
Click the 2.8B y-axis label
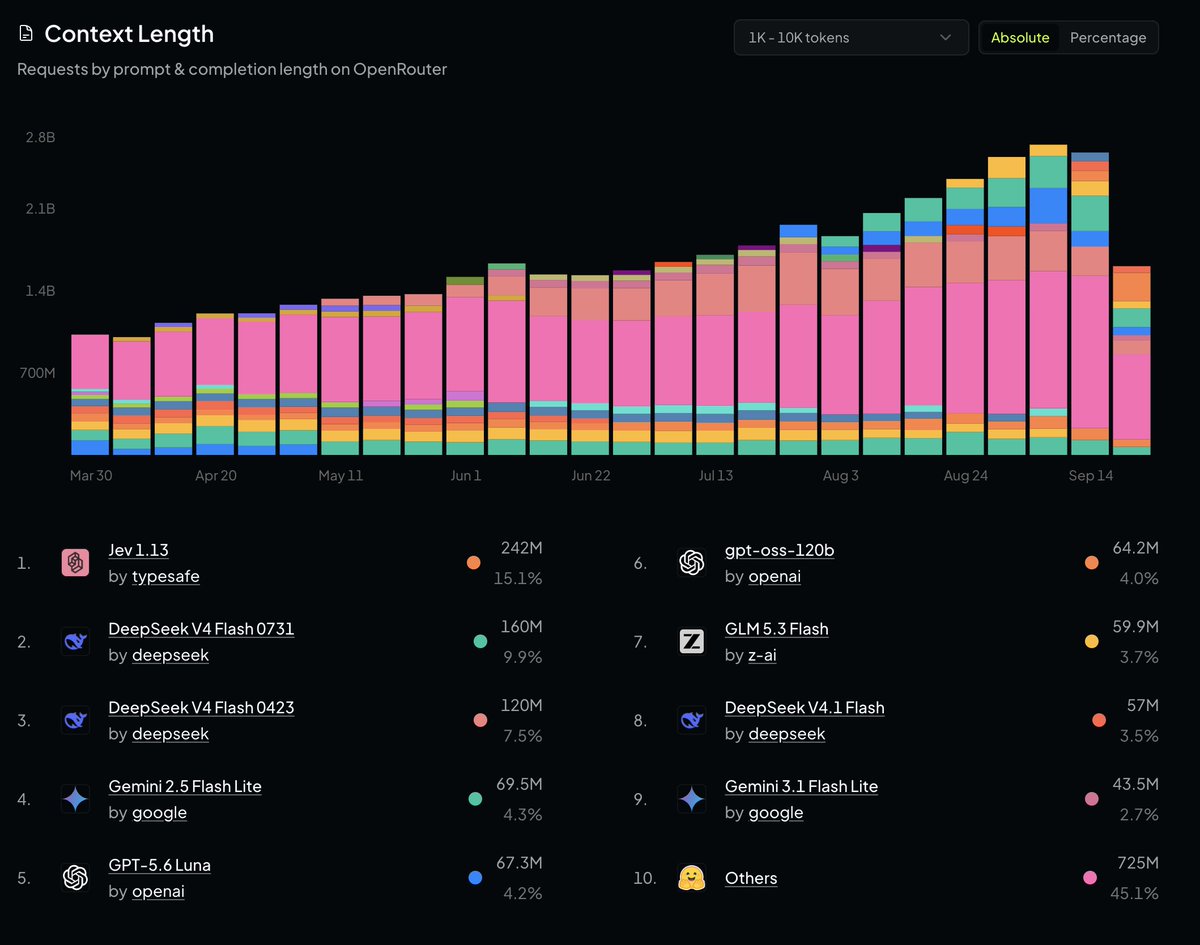pyautogui.click(x=40, y=137)
